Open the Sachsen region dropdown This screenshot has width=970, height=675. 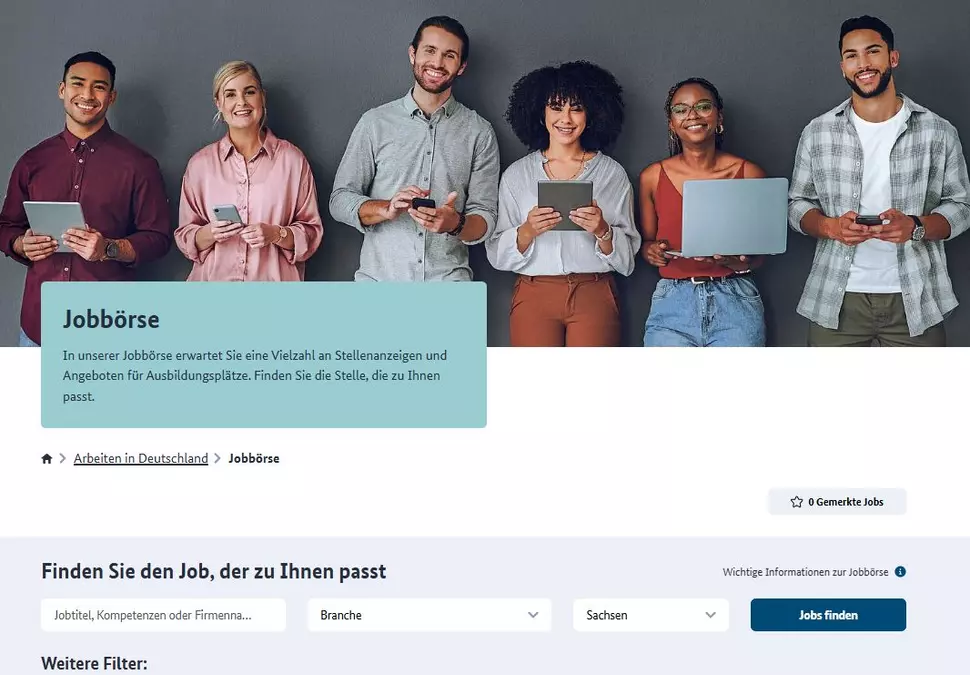point(651,615)
